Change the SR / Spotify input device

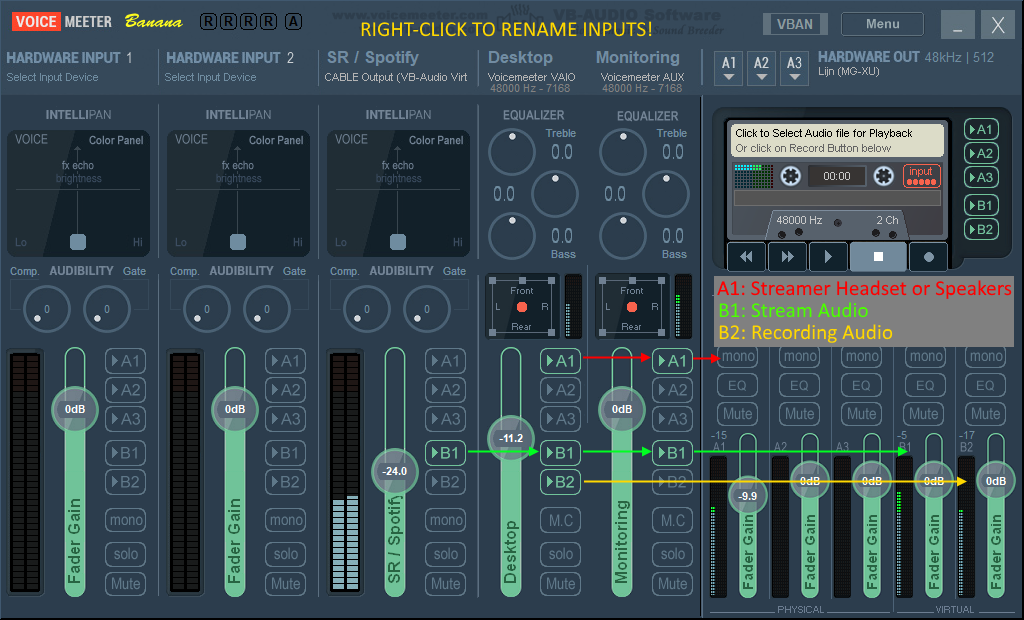396,77
